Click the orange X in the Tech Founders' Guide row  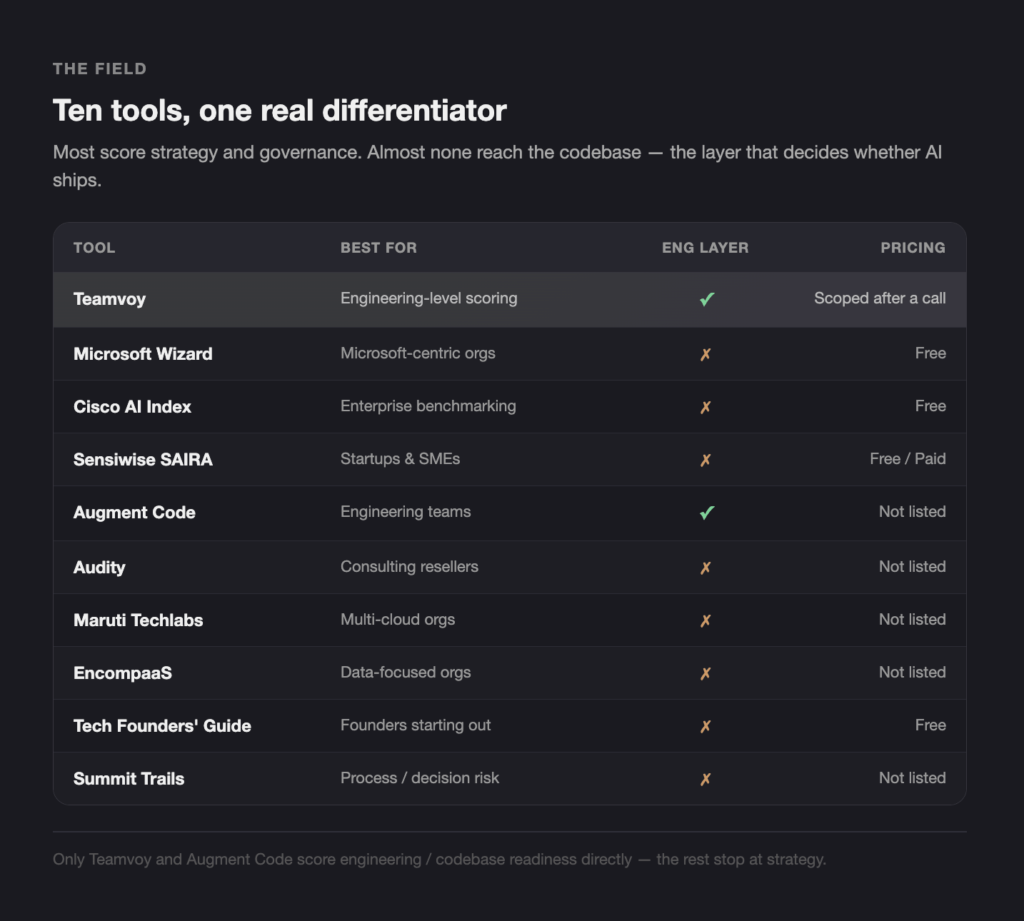pyautogui.click(x=705, y=726)
